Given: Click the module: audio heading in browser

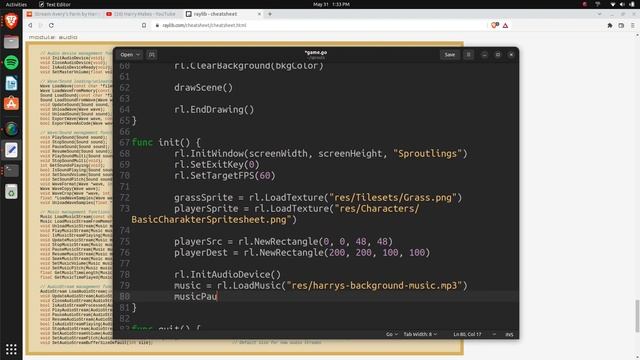Looking at the screenshot, I should tap(53, 37).
